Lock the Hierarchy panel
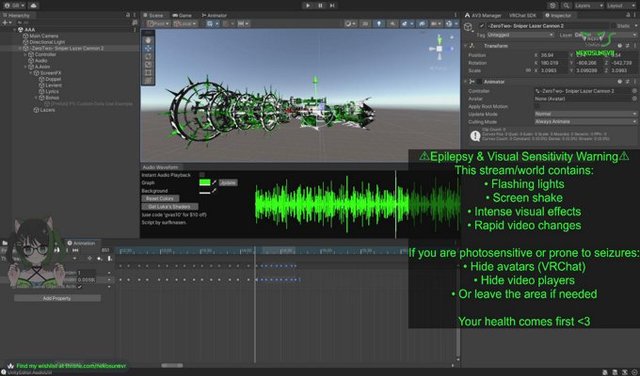 click(128, 15)
